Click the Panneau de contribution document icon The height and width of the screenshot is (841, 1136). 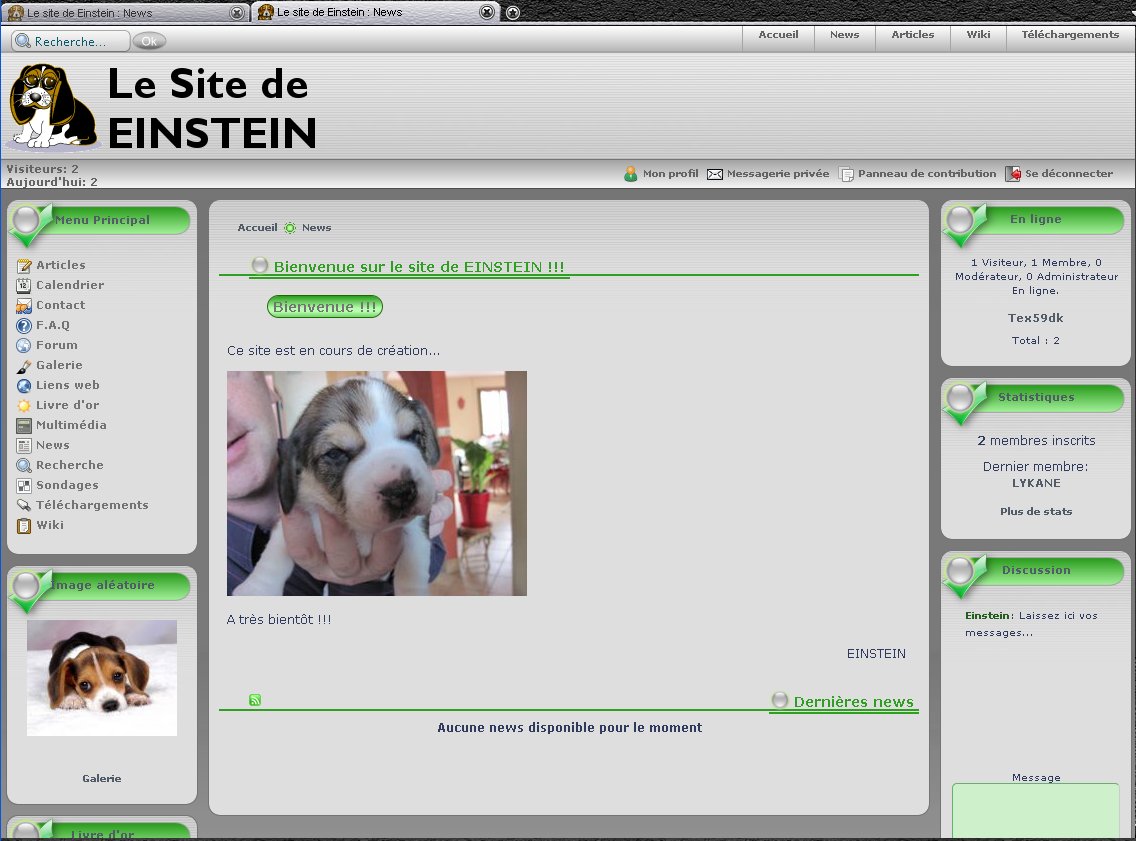[845, 174]
